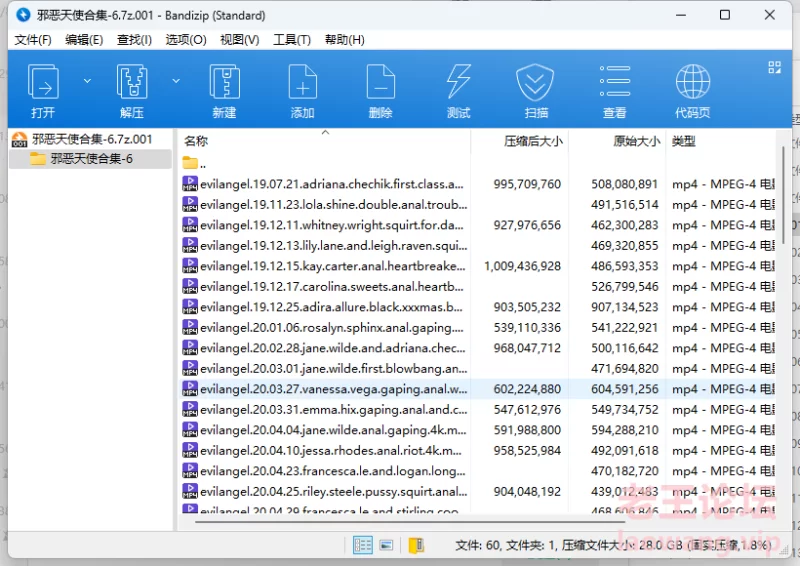
Task: Click the original size 526,799,546
Action: pyautogui.click(x=624, y=286)
